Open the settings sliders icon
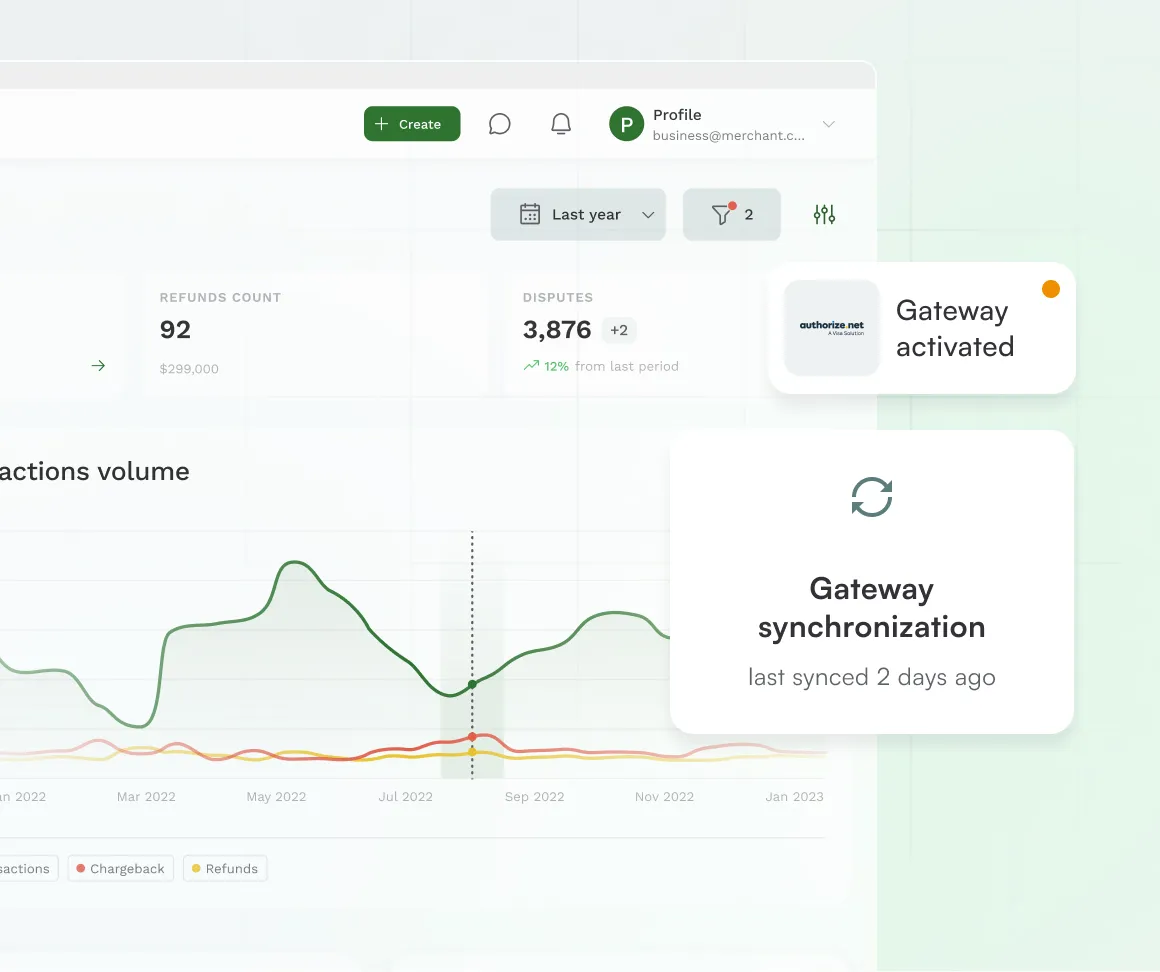This screenshot has width=1160, height=972. [x=824, y=214]
